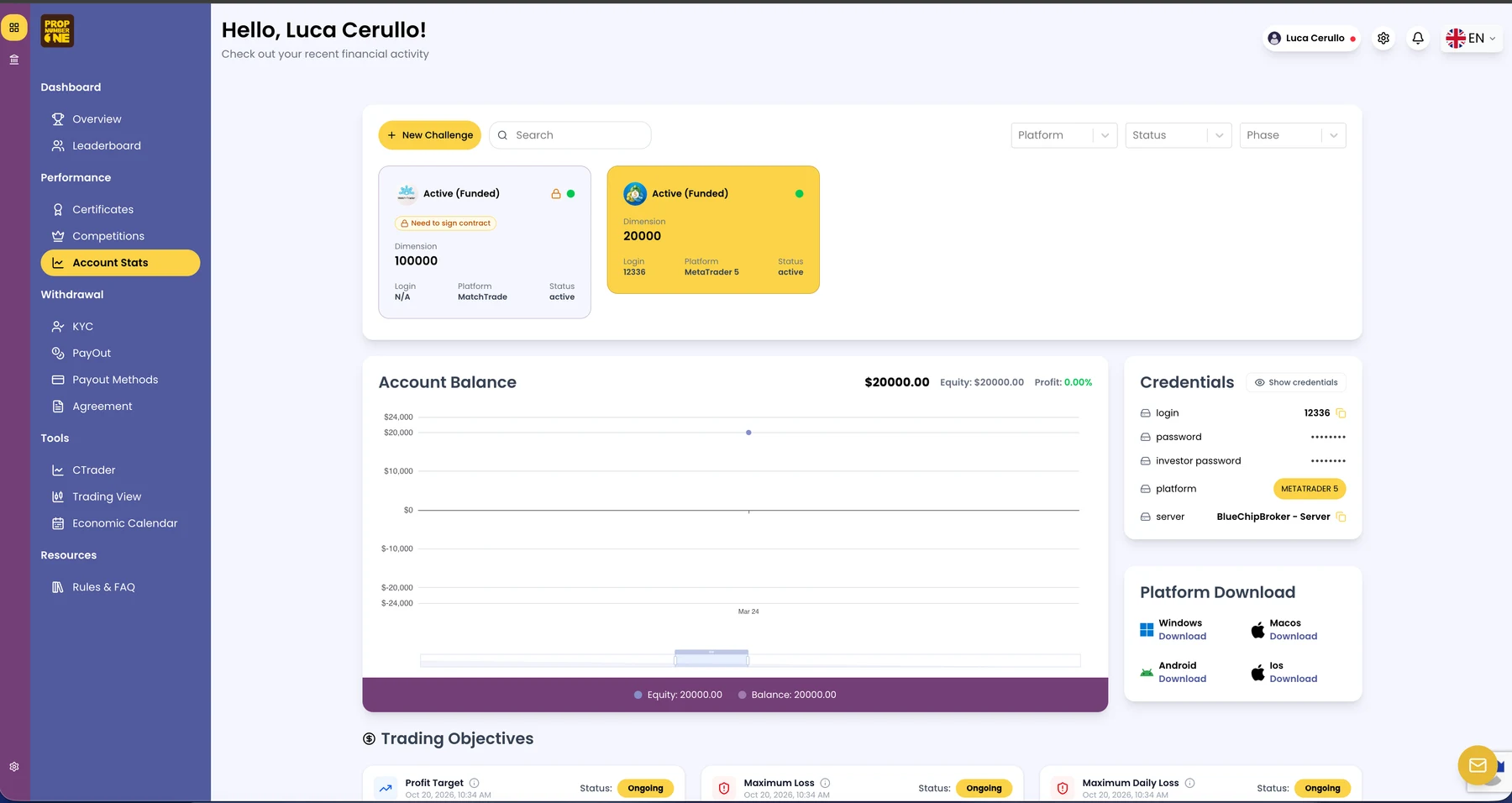This screenshot has width=1512, height=803.
Task: Click the Windows platform logo
Action: 1147,630
